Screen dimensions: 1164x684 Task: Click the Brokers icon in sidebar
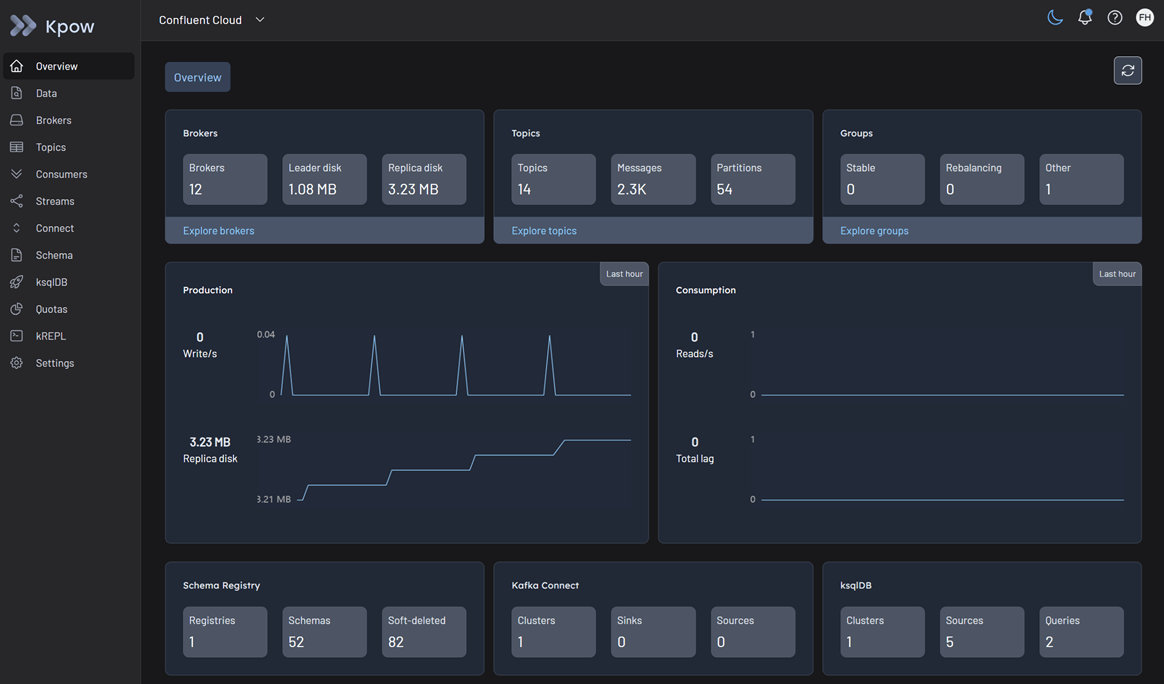click(x=17, y=120)
